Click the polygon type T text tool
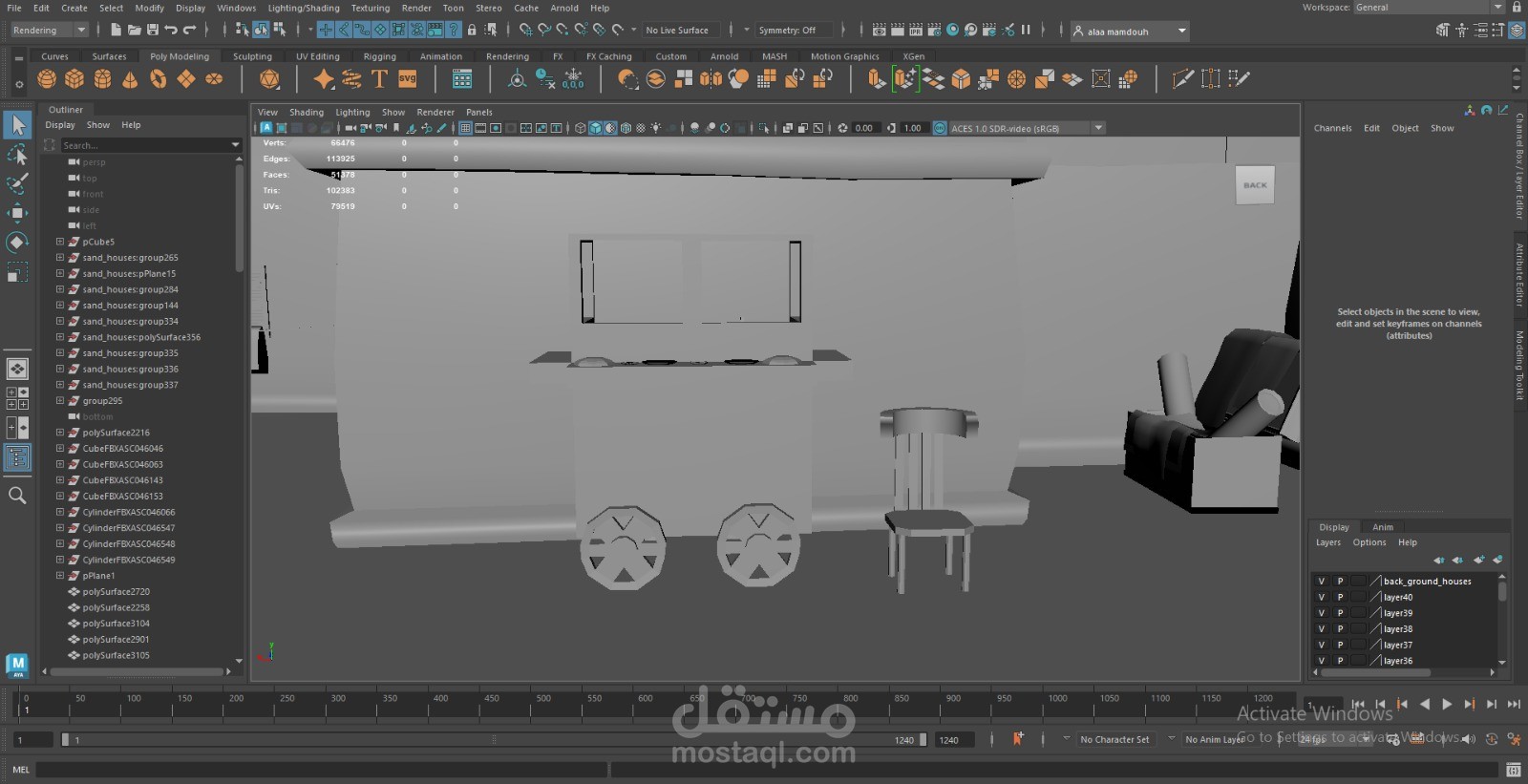This screenshot has height=784, width=1528. (x=379, y=79)
